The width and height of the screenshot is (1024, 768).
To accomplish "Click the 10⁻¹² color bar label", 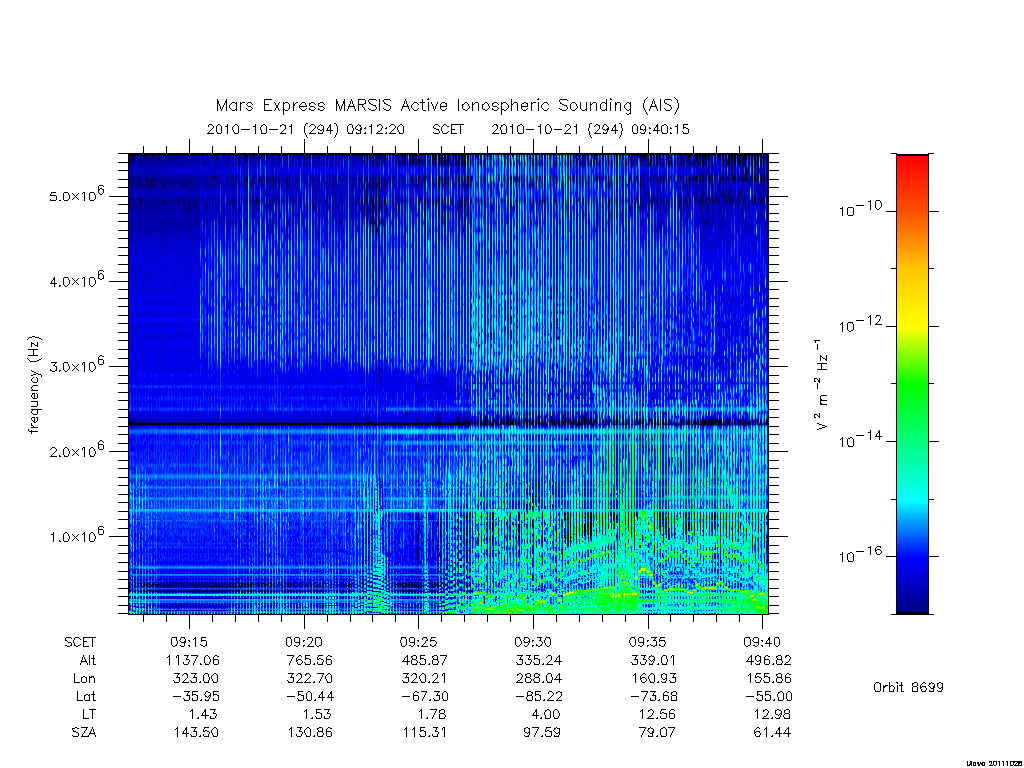I will pyautogui.click(x=860, y=324).
